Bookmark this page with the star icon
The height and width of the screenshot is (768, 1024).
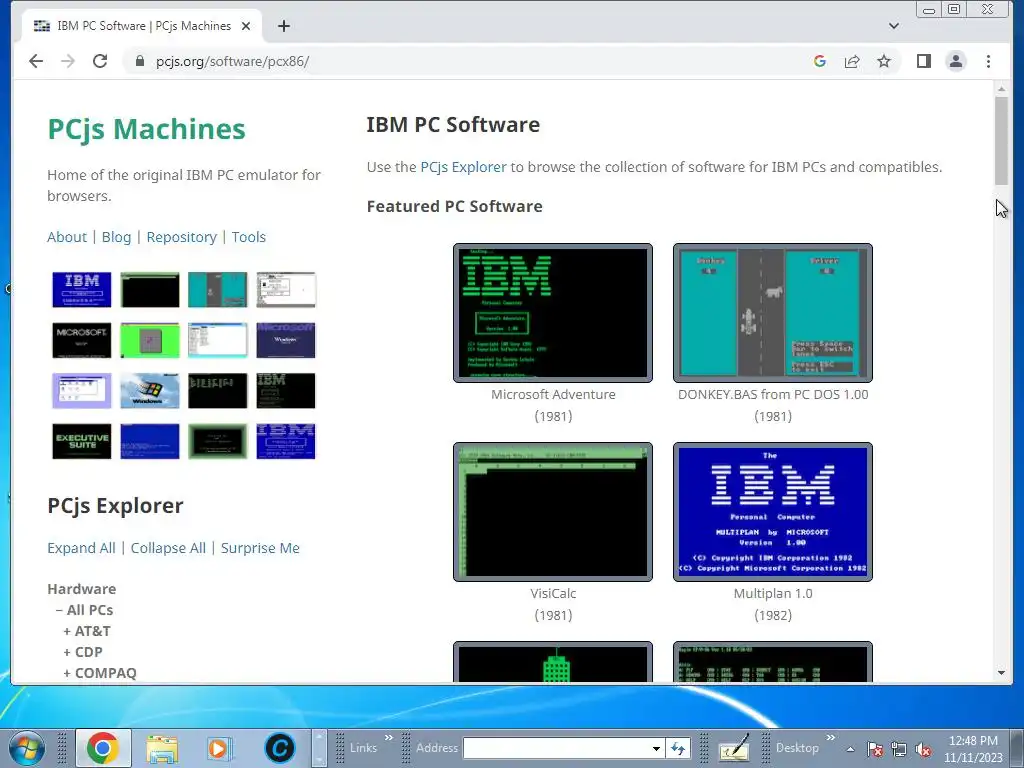[x=884, y=61]
